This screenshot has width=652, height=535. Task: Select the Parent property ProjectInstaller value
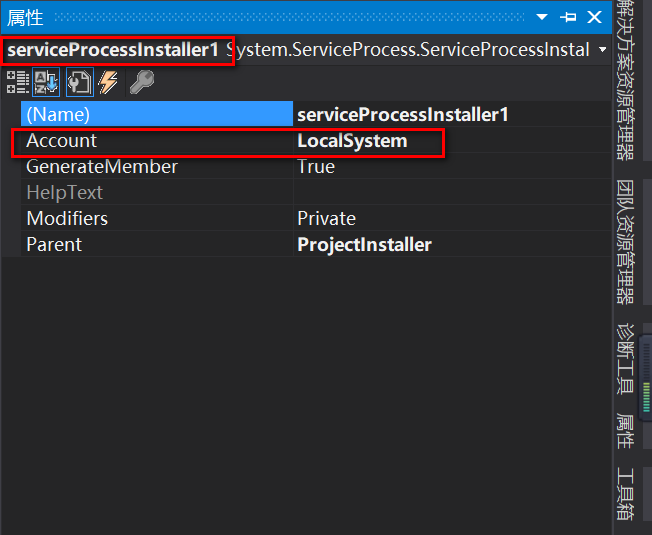[364, 244]
